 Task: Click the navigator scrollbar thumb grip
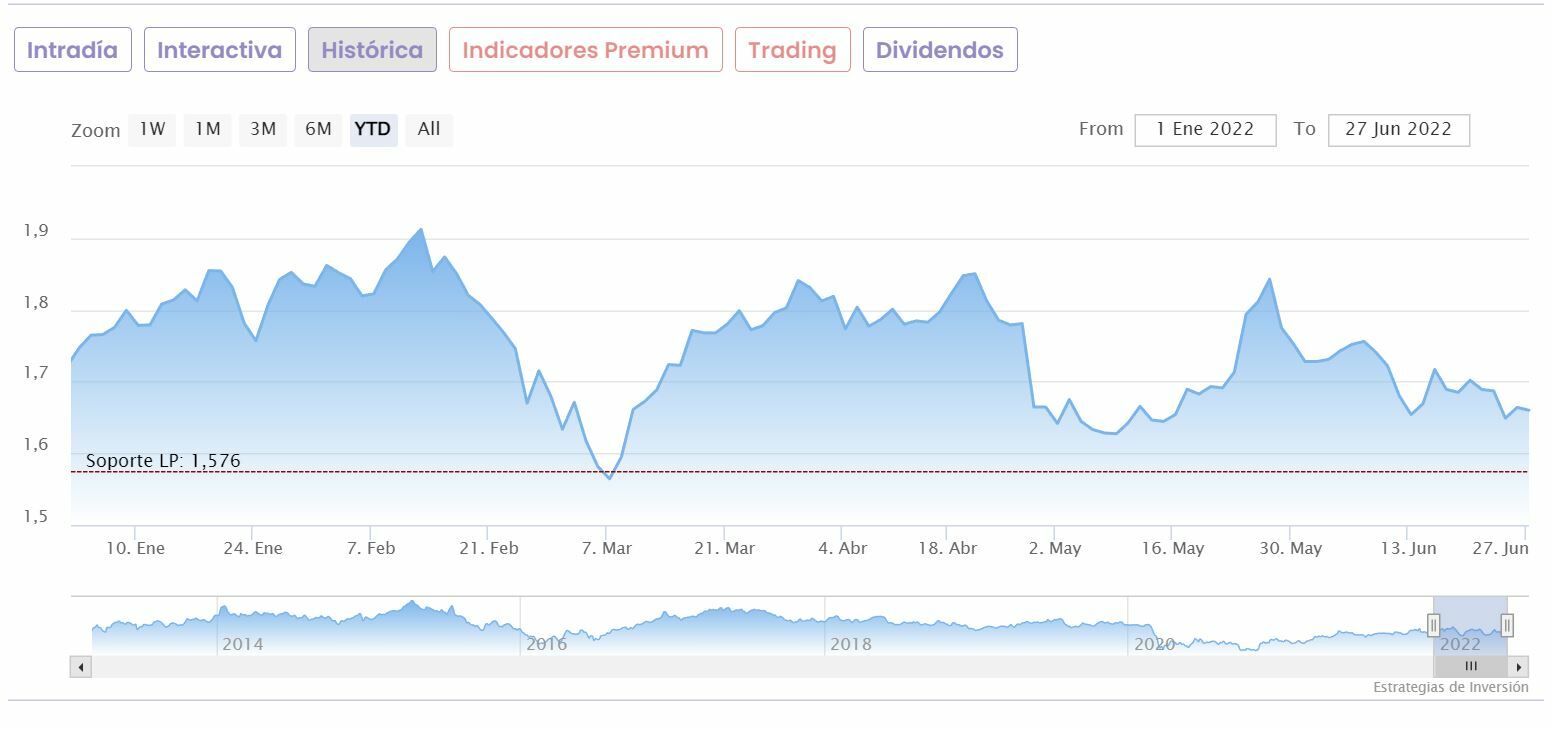click(1471, 667)
